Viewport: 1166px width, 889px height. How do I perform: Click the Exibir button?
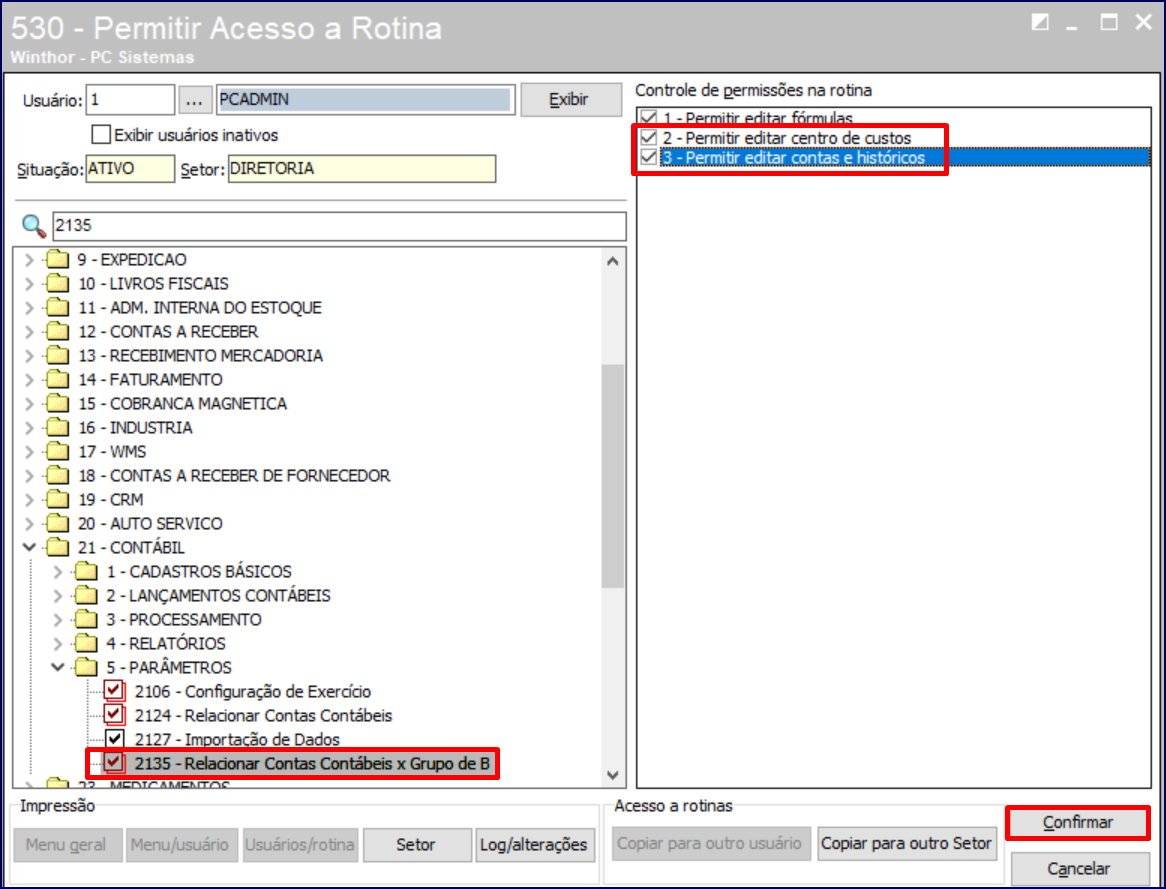(570, 100)
